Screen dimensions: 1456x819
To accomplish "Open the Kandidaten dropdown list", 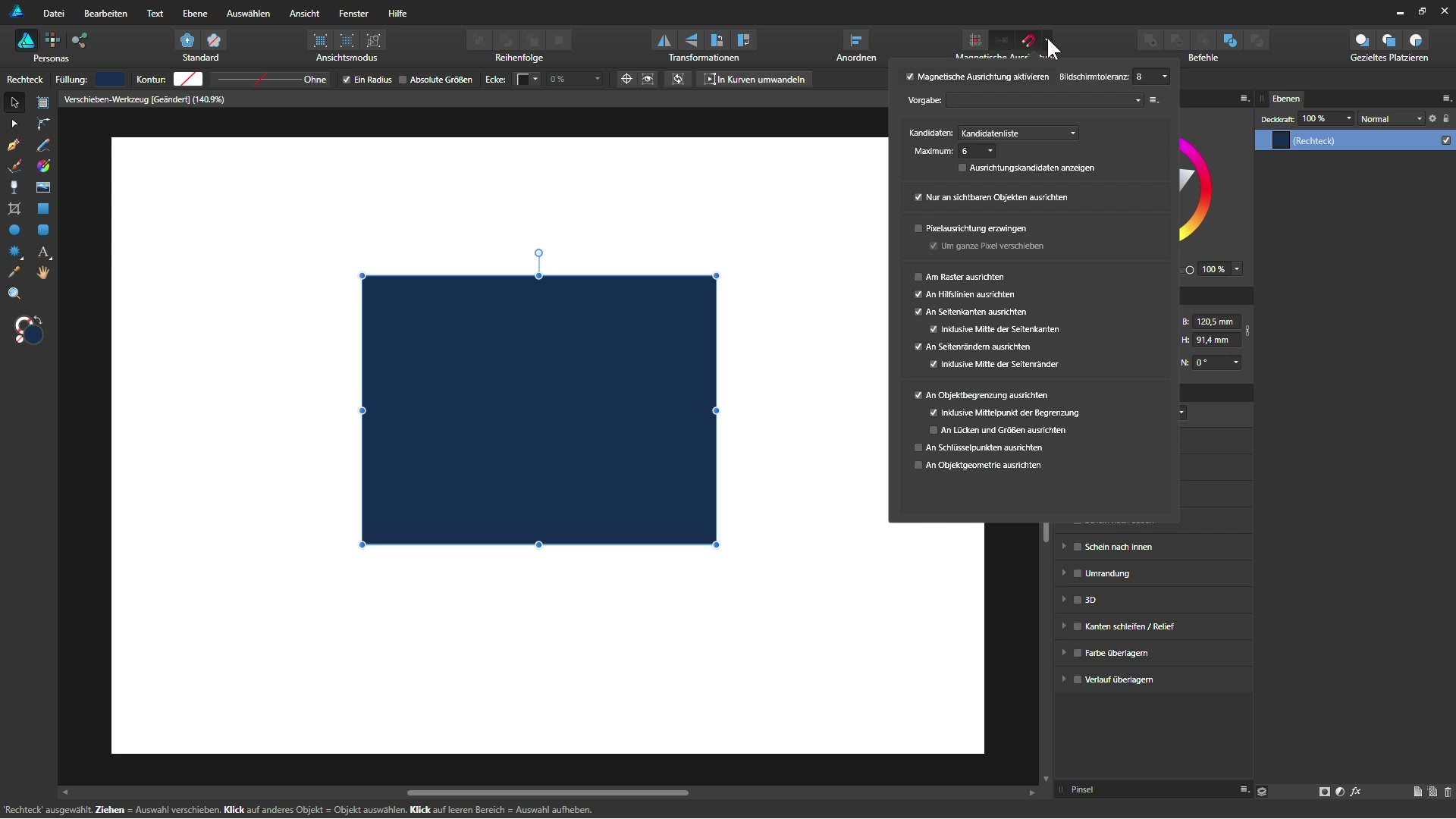I will tap(1018, 133).
